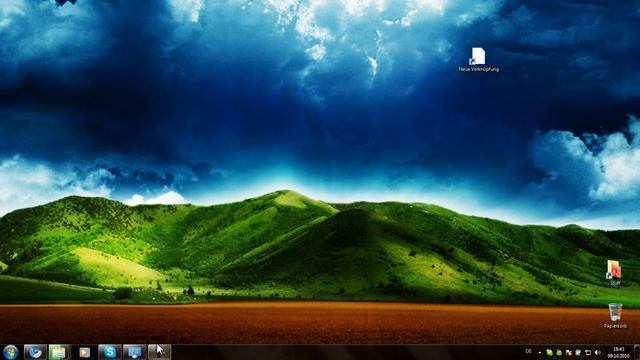Click the white tray icon left of network
The image size is (640, 360).
tap(578, 352)
